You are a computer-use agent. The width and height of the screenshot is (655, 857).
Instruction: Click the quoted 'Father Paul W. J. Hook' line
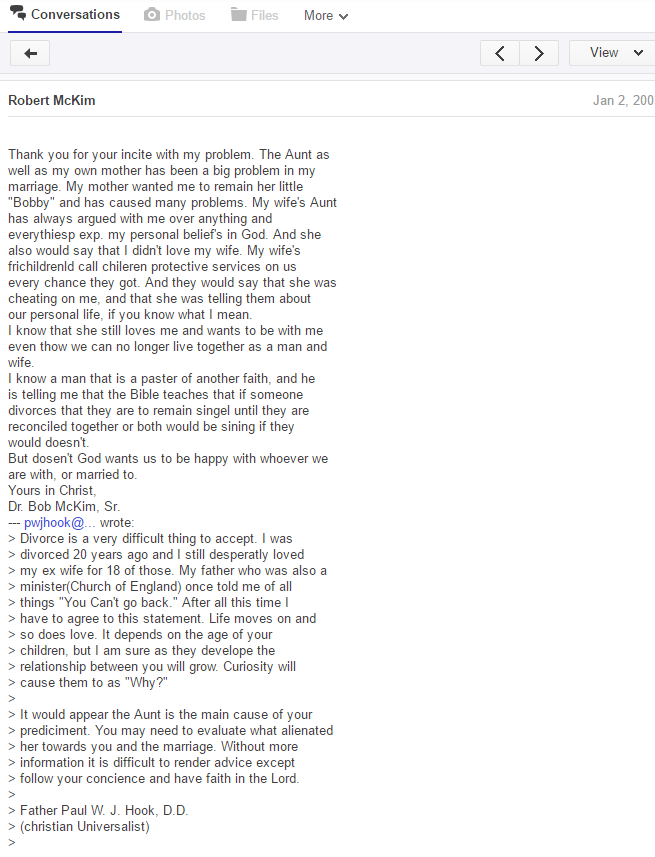[x=98, y=811]
